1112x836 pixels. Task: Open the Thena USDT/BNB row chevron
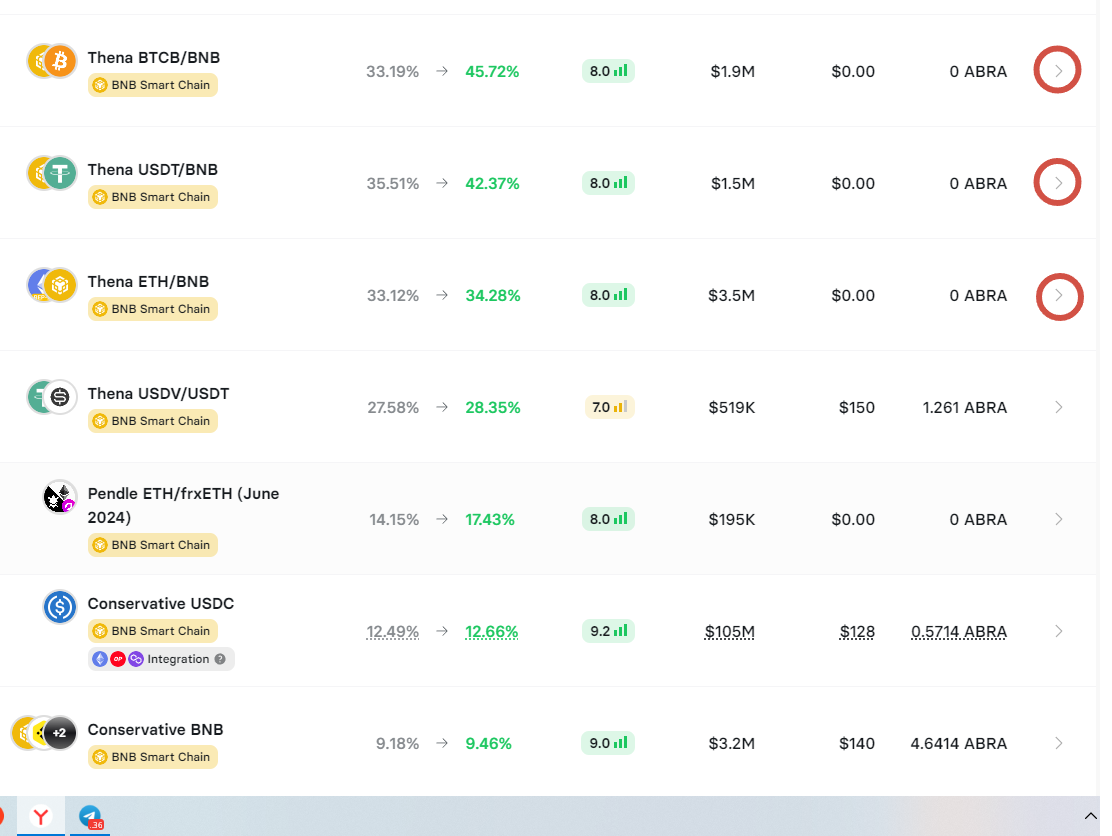point(1058,183)
